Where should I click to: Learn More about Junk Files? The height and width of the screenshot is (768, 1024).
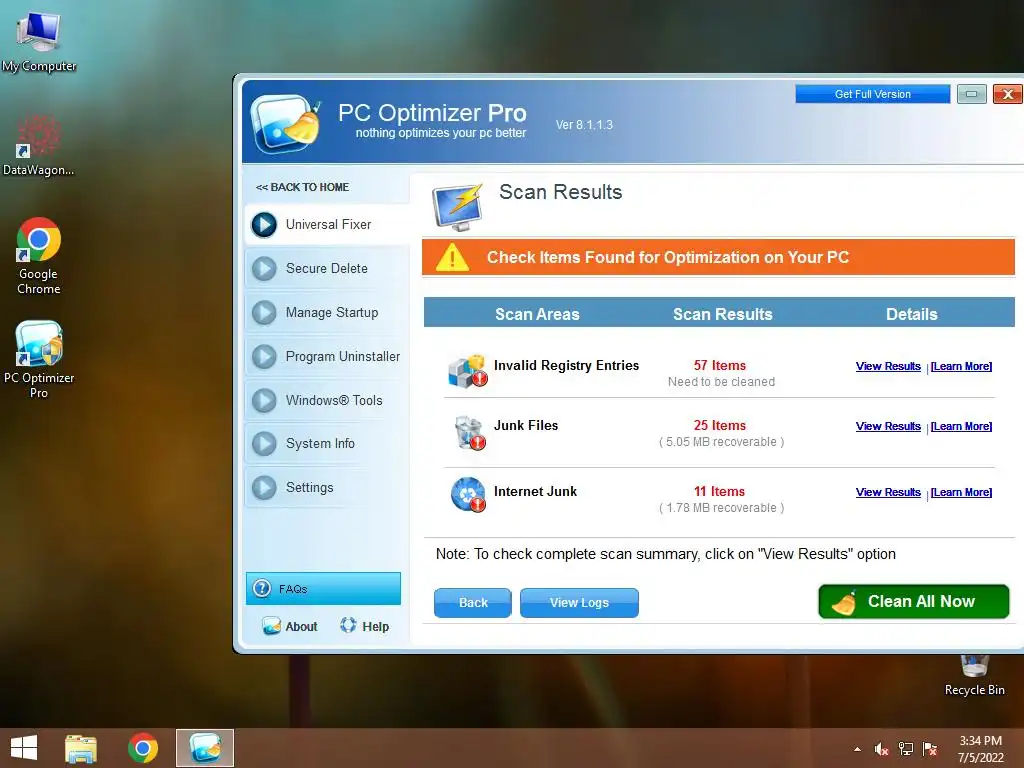tap(961, 426)
